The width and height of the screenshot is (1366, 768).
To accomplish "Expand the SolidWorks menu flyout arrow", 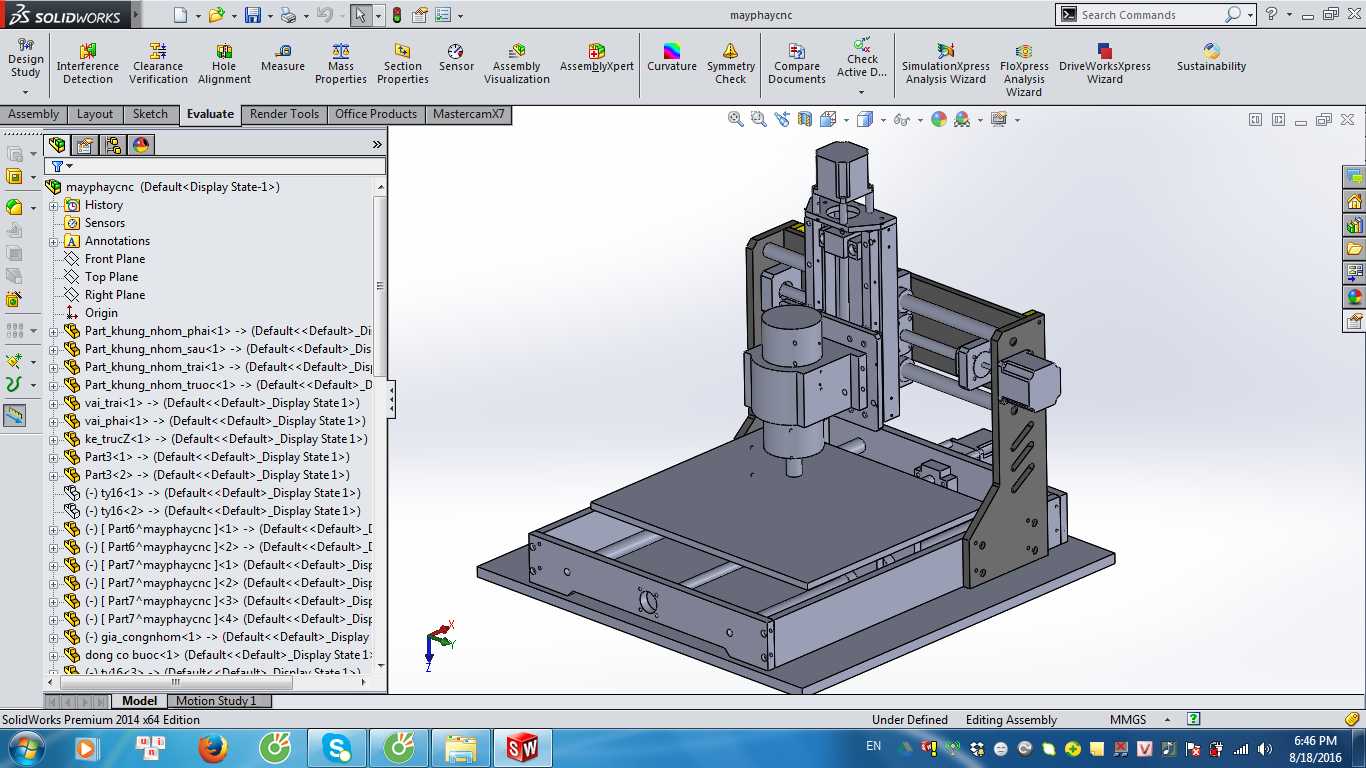I will tap(136, 15).
